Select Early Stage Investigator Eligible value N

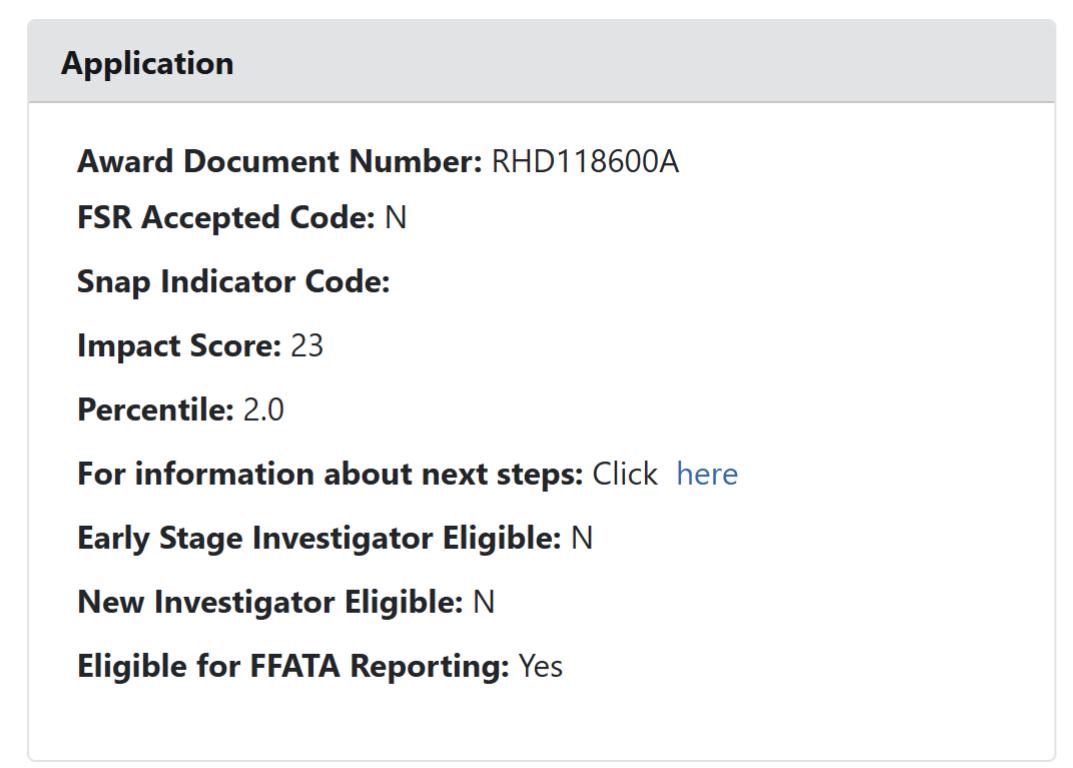[582, 538]
